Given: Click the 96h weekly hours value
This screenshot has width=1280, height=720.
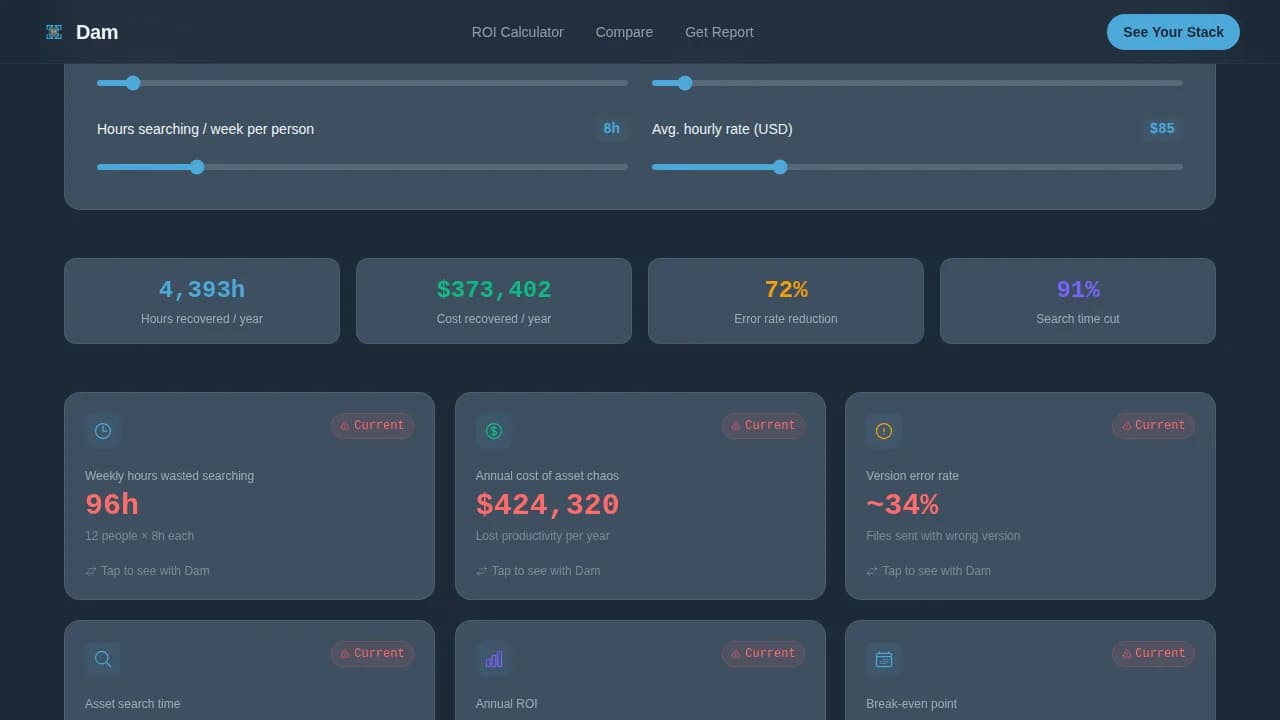Looking at the screenshot, I should tap(112, 505).
